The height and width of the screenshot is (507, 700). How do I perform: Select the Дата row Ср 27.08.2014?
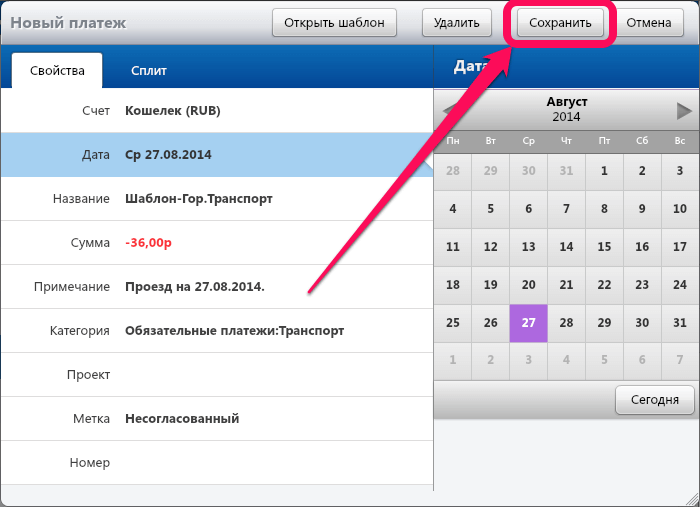pos(217,155)
